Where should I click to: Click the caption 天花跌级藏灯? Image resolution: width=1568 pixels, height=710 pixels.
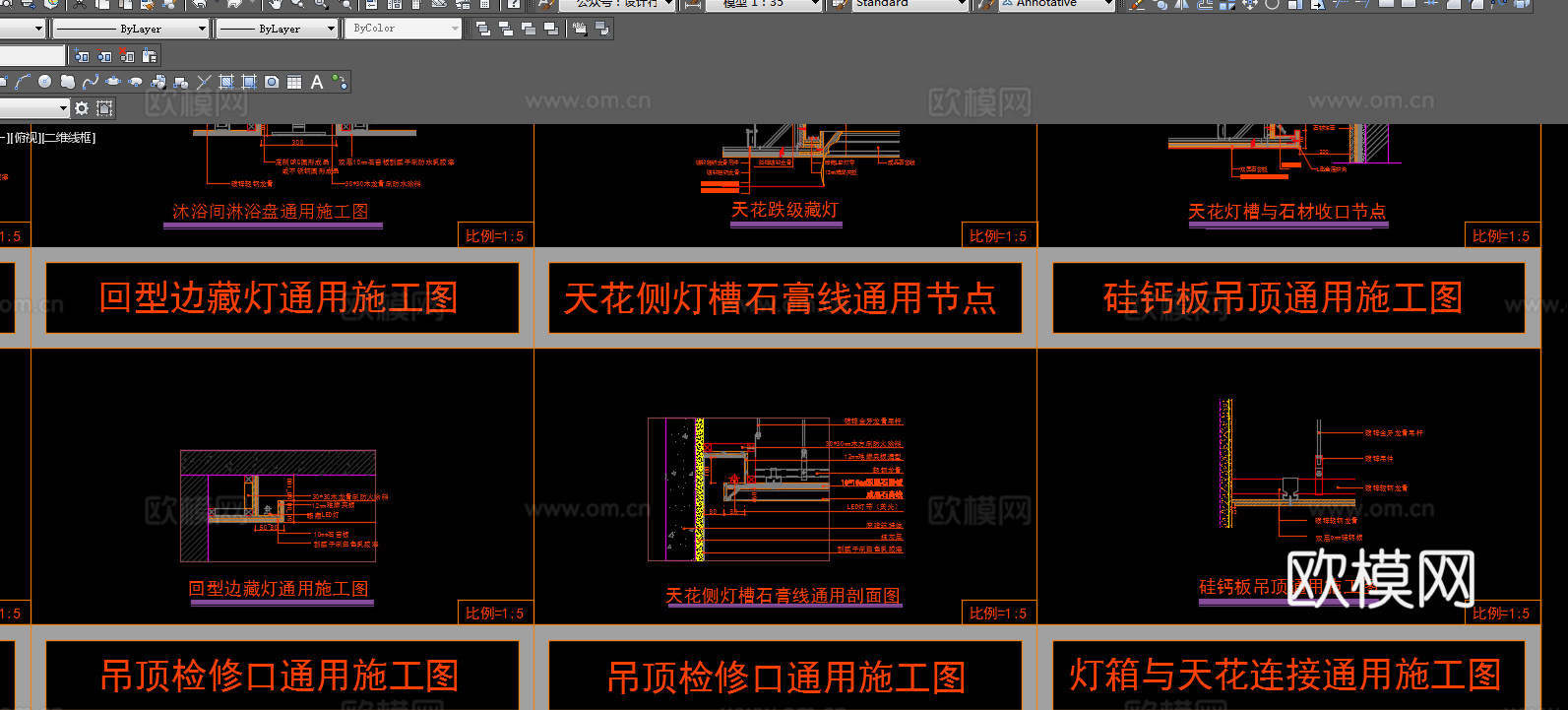[785, 210]
